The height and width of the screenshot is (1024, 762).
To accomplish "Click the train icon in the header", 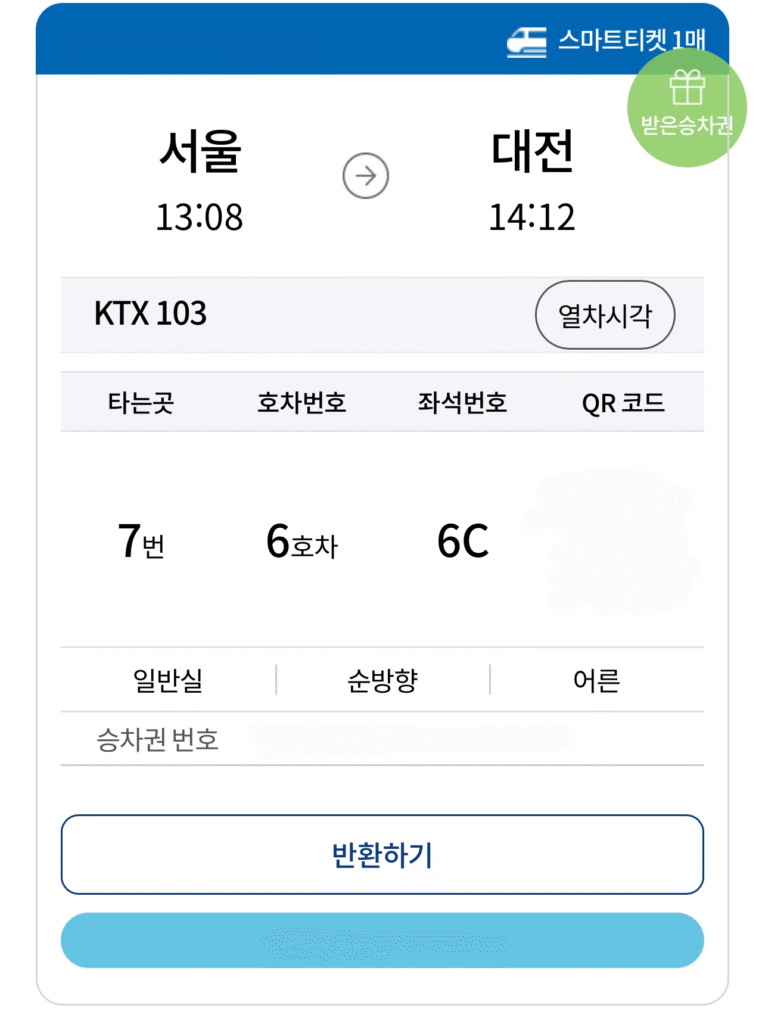I will tap(526, 41).
